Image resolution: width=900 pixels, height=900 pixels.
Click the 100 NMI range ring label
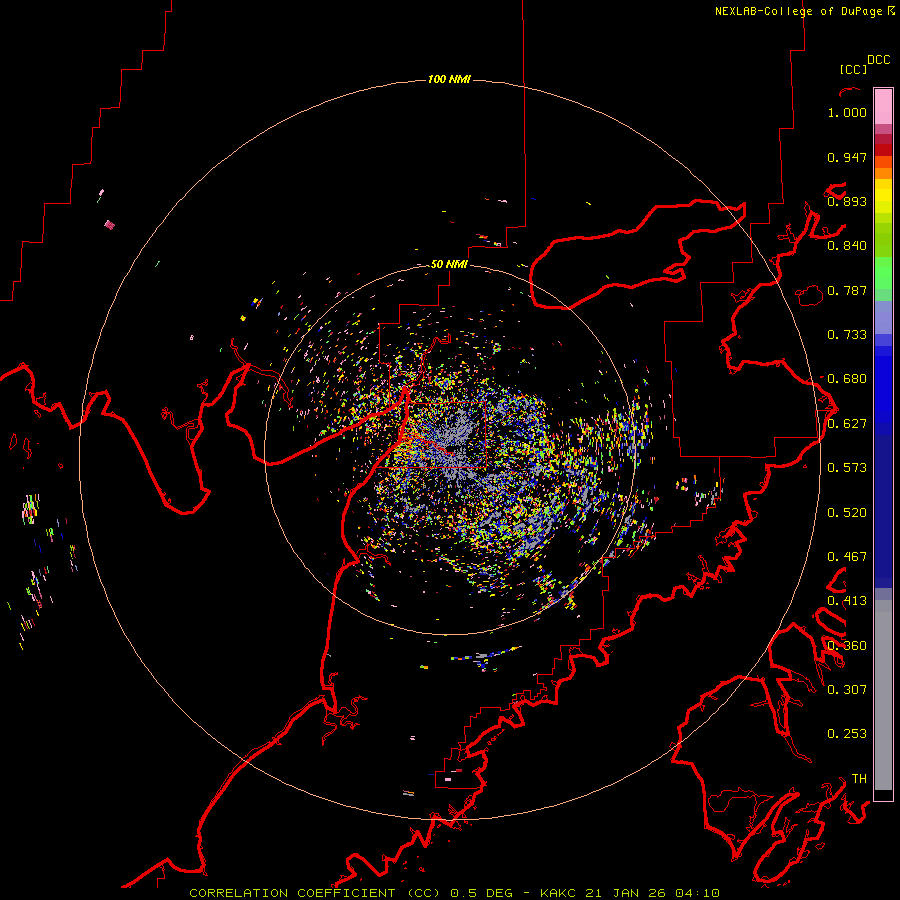pyautogui.click(x=449, y=79)
